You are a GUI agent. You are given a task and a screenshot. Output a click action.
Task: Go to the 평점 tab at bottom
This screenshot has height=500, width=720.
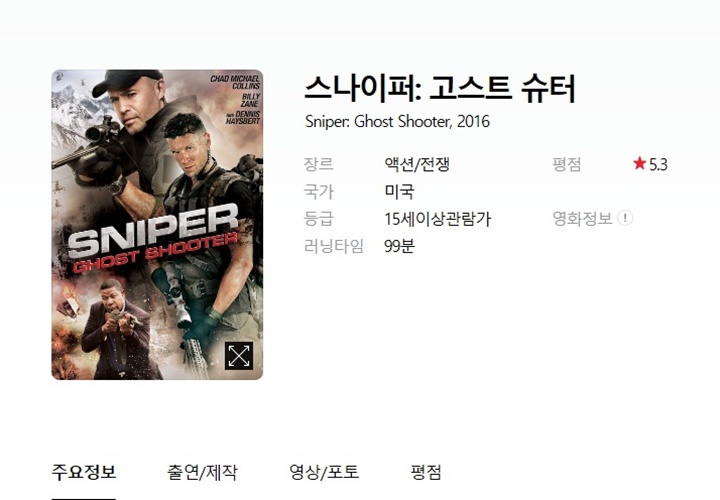(426, 472)
